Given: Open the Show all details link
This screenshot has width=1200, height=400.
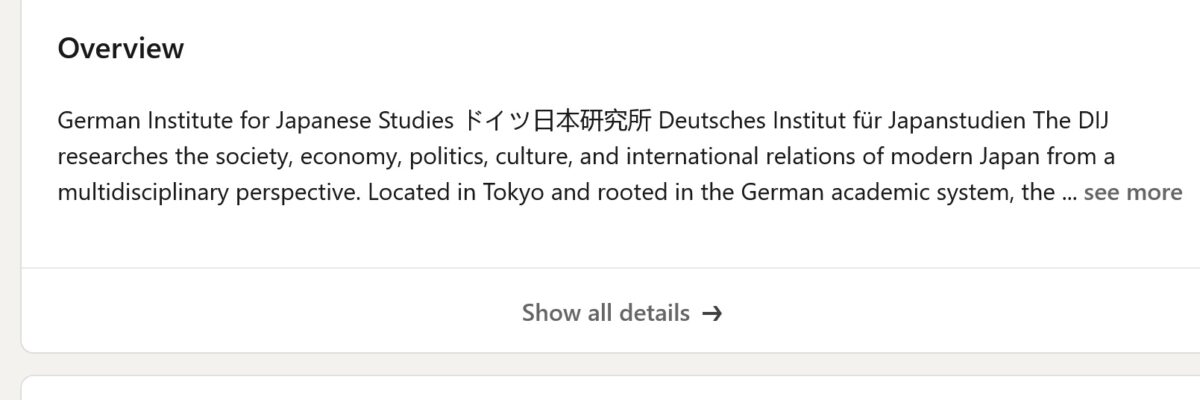Looking at the screenshot, I should (x=606, y=313).
